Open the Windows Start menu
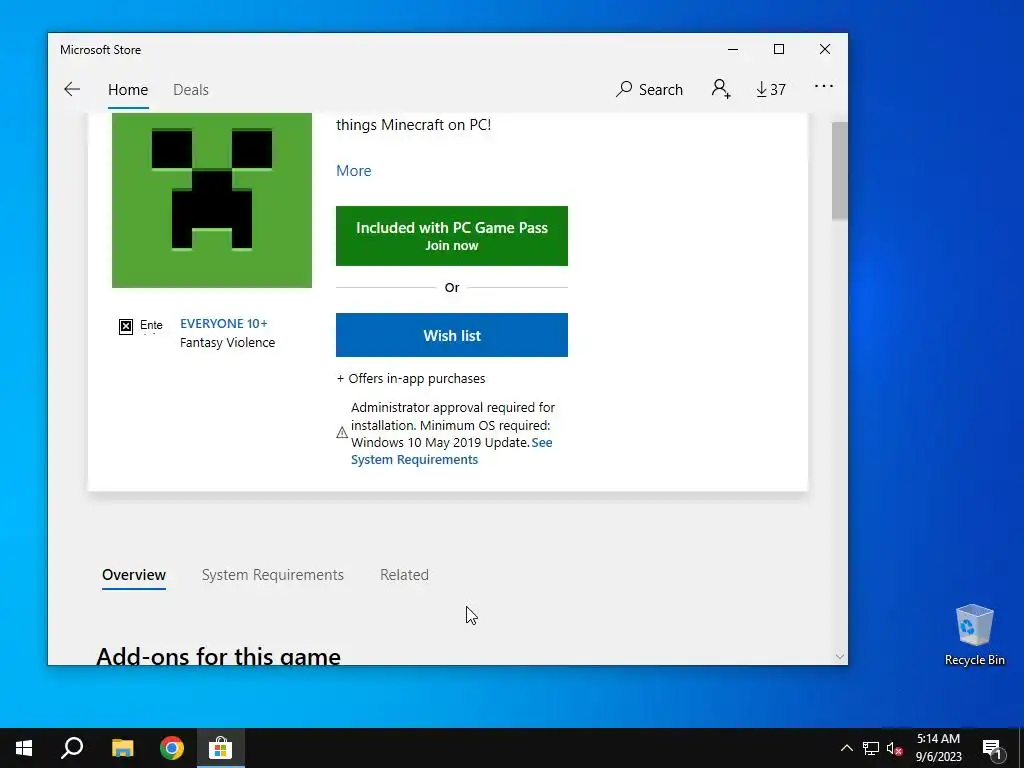1024x768 pixels. [x=24, y=748]
